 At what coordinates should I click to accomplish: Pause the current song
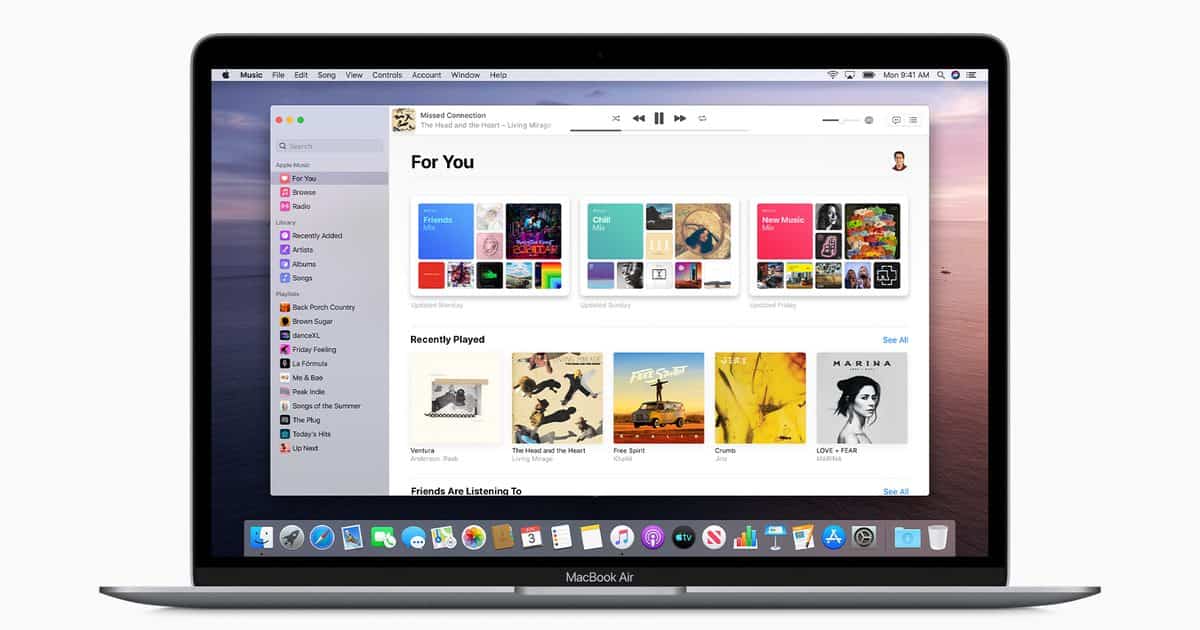[x=659, y=119]
